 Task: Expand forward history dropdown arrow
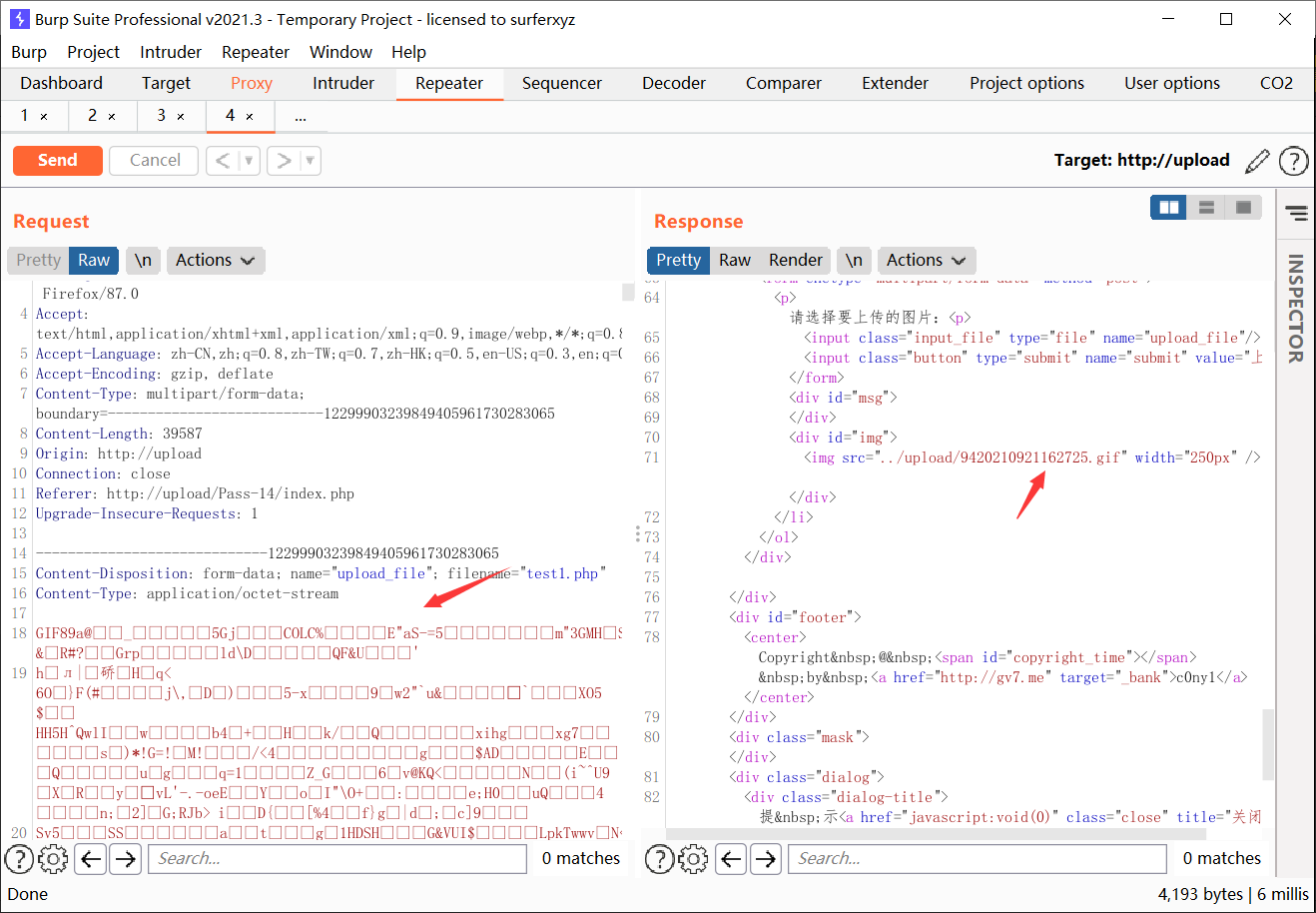pyautogui.click(x=311, y=161)
